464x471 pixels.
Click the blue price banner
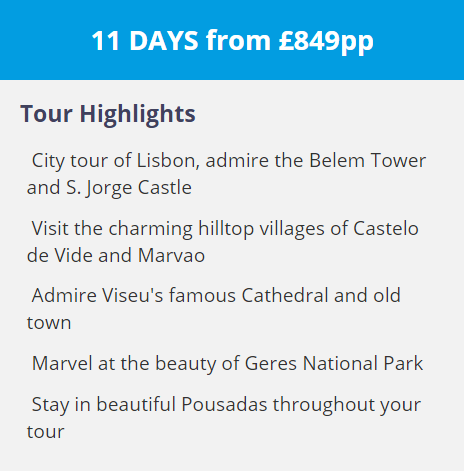tap(232, 40)
